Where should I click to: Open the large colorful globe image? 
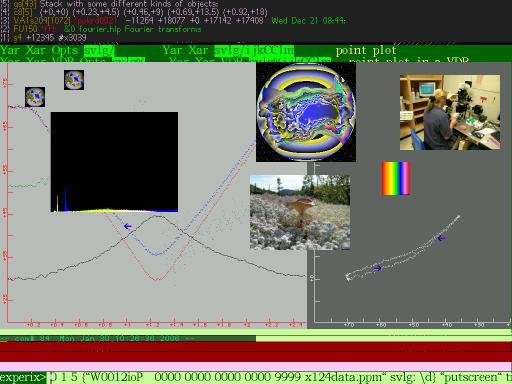click(x=306, y=112)
